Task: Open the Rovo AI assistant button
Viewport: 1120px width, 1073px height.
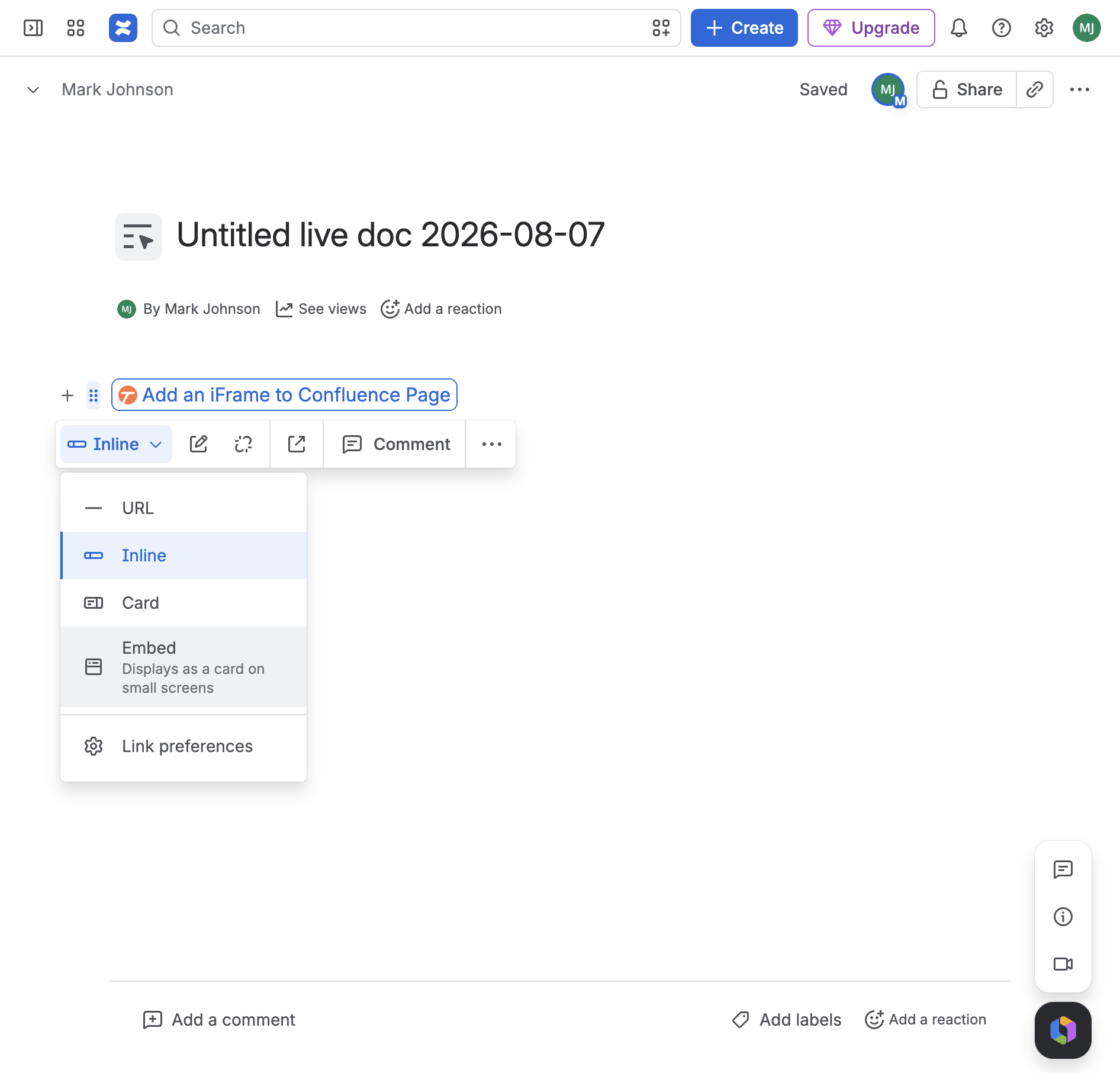Action: point(1063,1030)
